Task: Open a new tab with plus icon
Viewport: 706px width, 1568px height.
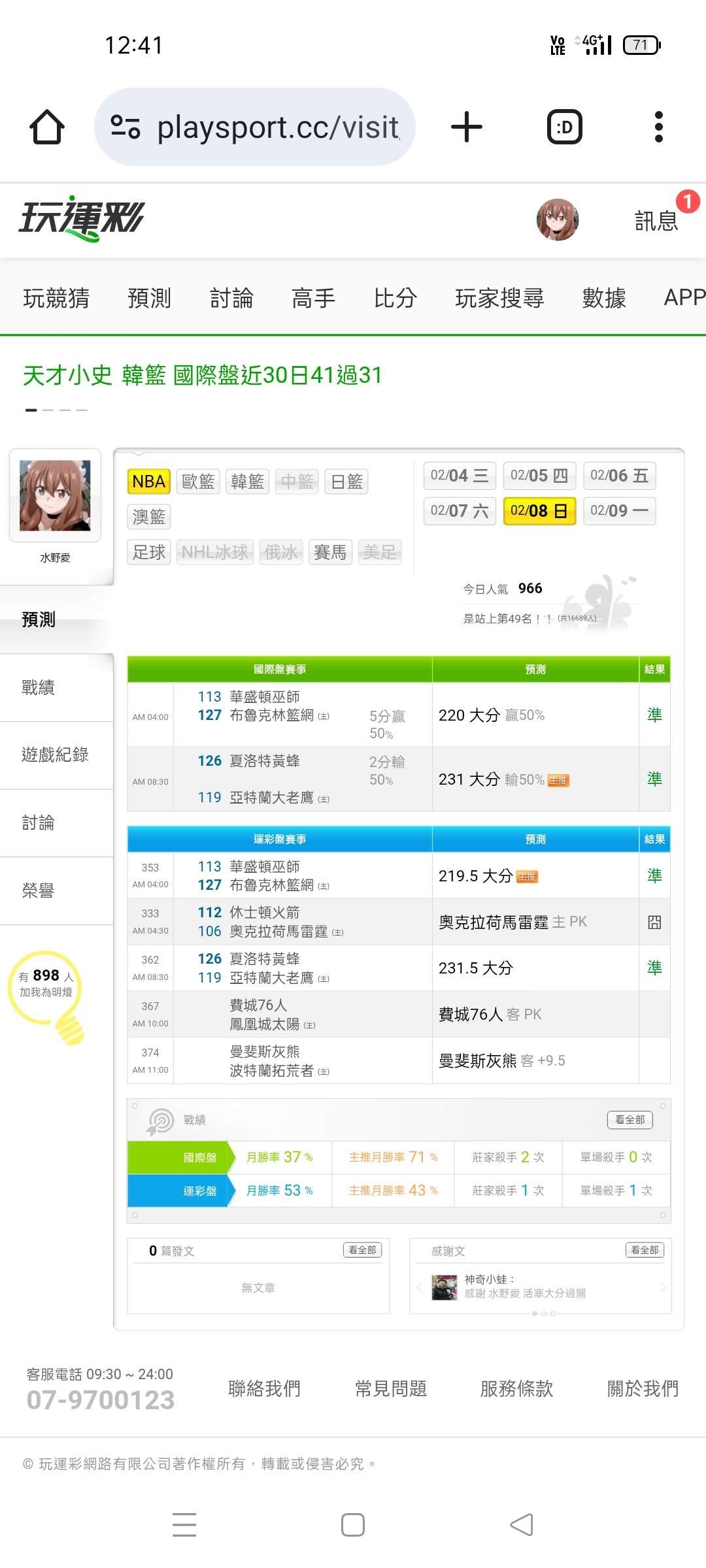Action: (467, 127)
